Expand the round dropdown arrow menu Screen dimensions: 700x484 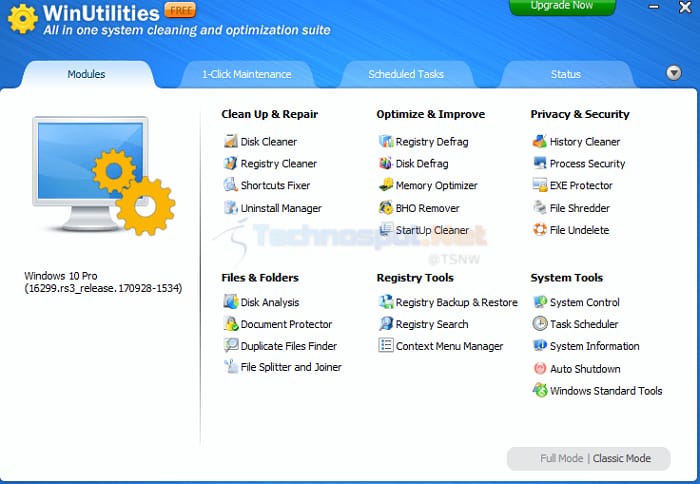point(674,73)
